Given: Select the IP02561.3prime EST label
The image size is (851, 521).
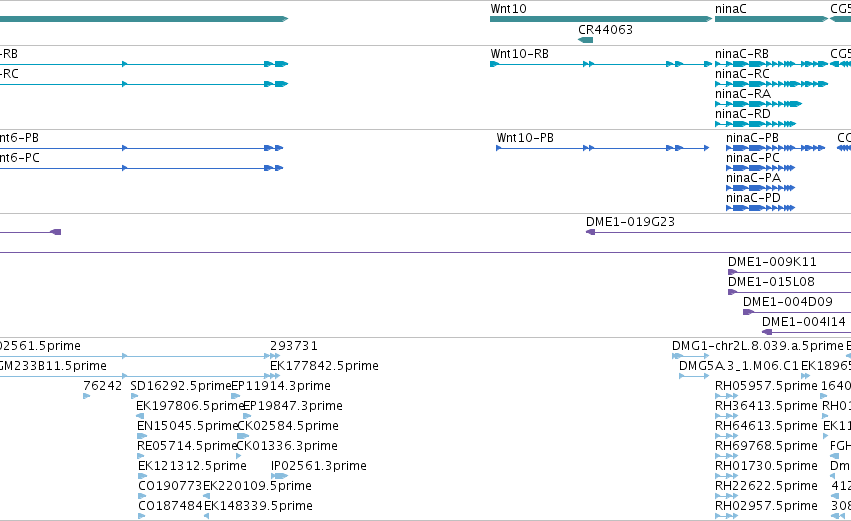Looking at the screenshot, I should pos(319,467).
